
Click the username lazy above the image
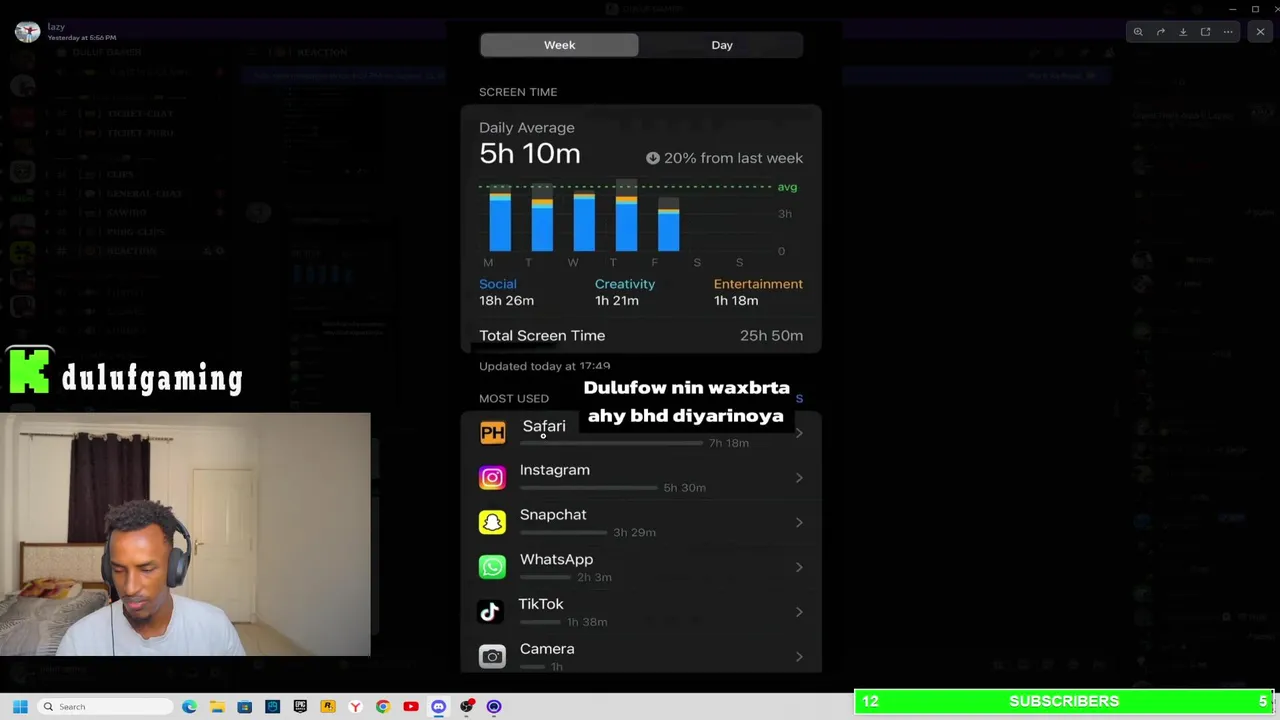[x=56, y=27]
